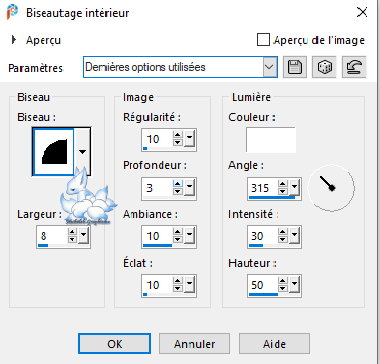
Task: Reset to default settings via arrow icon
Action: [x=354, y=67]
